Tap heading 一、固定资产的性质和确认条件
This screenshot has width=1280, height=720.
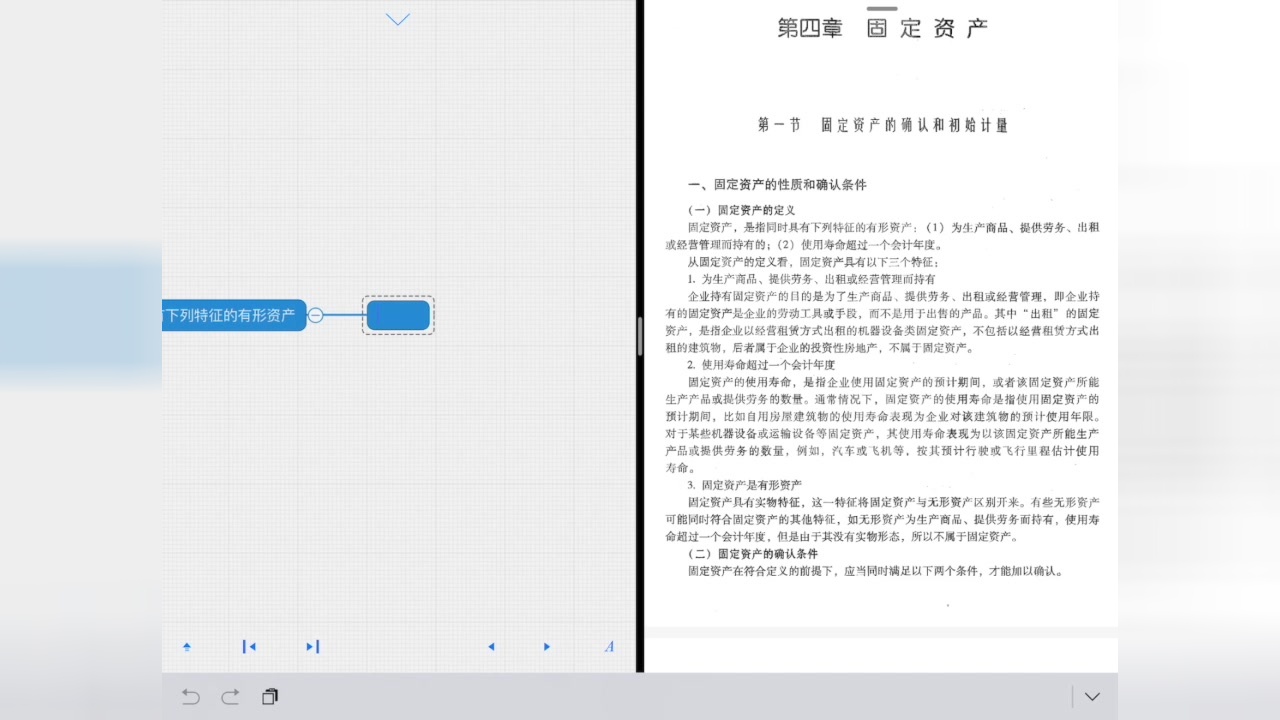tap(777, 185)
